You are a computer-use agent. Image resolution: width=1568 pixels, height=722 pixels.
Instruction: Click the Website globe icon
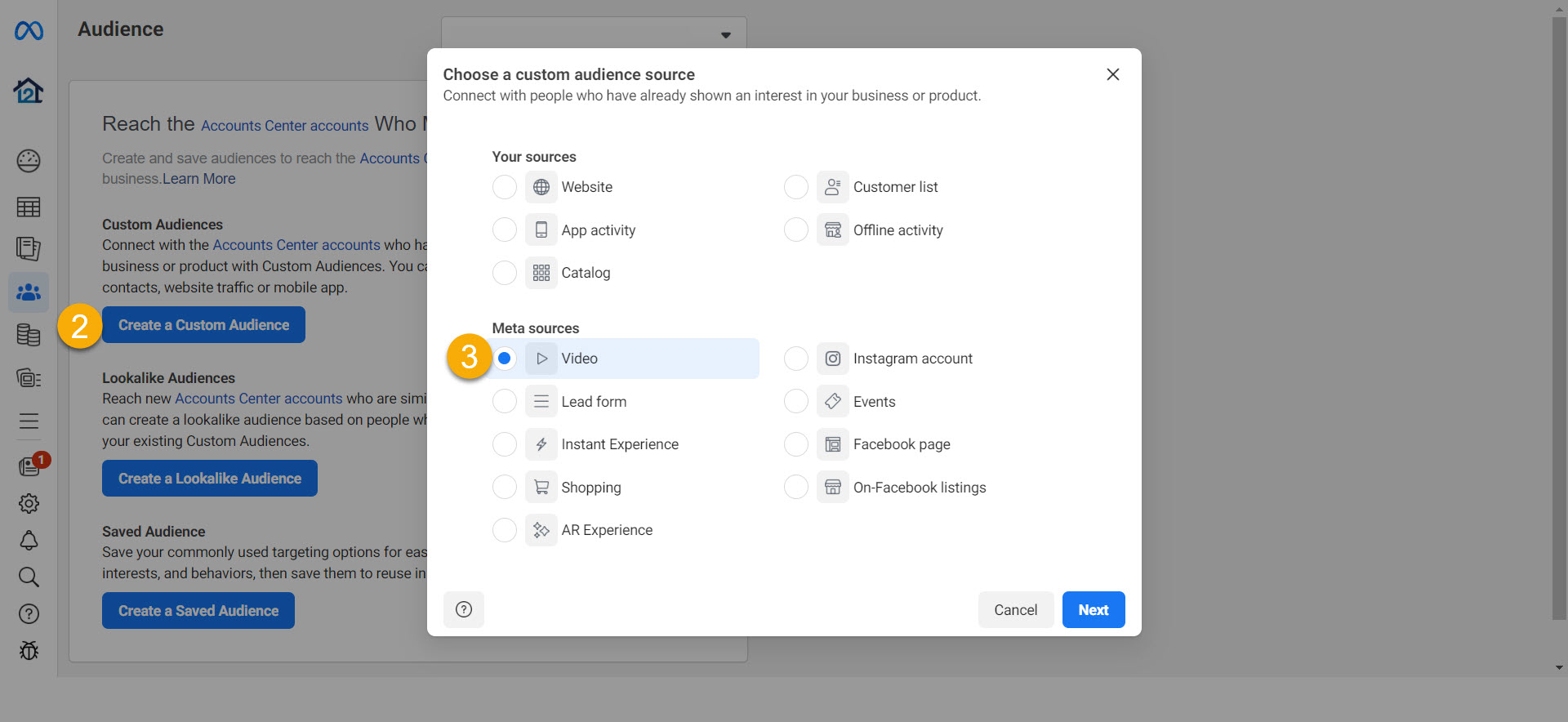[541, 187]
